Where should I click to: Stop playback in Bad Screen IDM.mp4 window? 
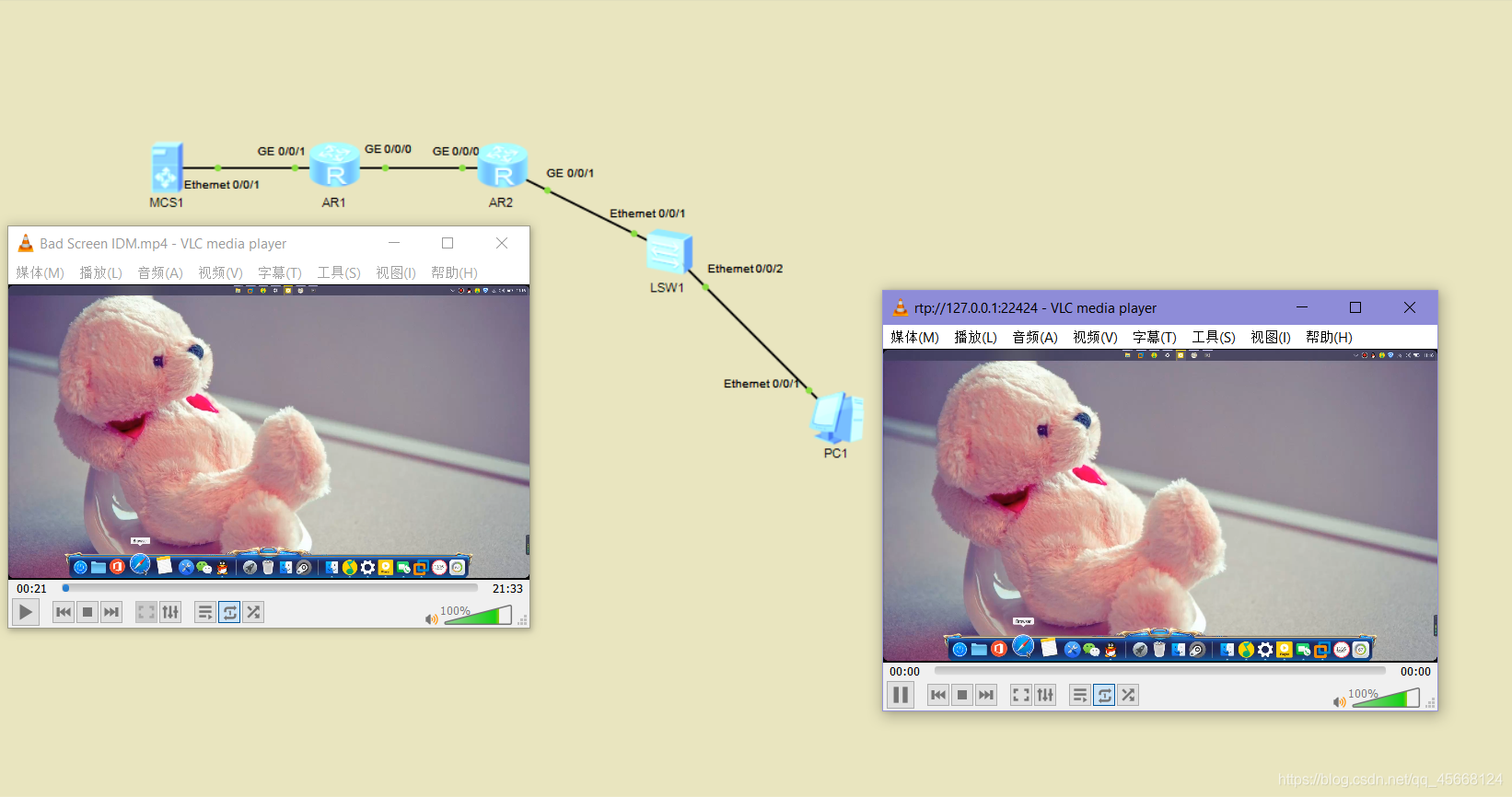click(x=87, y=612)
